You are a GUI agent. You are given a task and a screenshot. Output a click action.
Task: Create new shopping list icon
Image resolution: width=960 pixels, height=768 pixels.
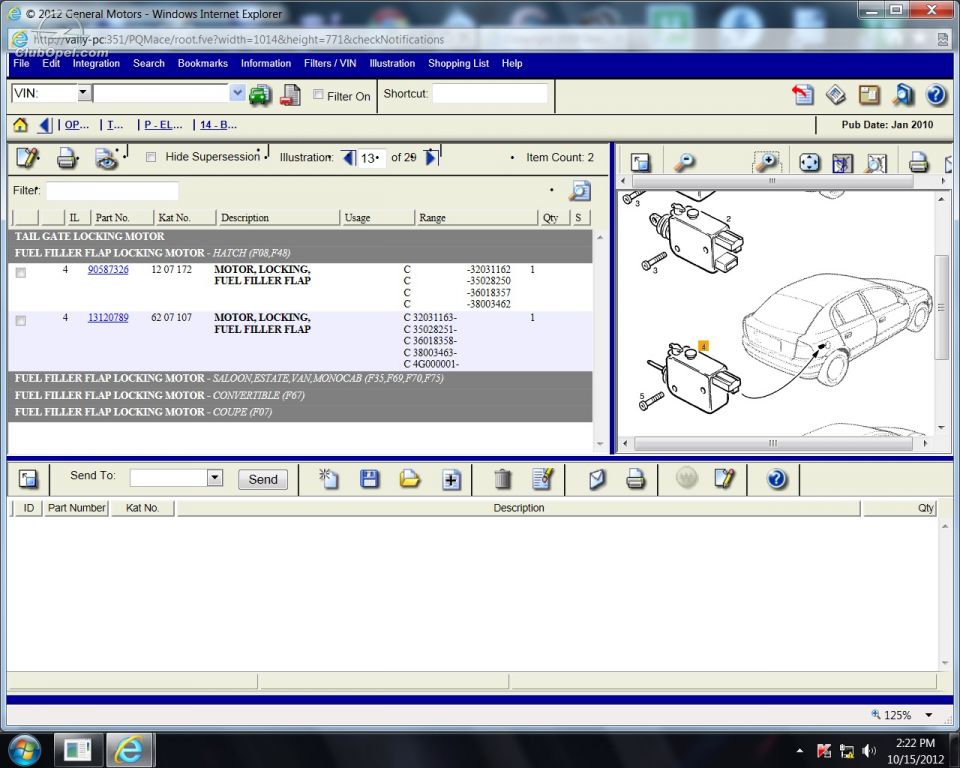point(329,478)
